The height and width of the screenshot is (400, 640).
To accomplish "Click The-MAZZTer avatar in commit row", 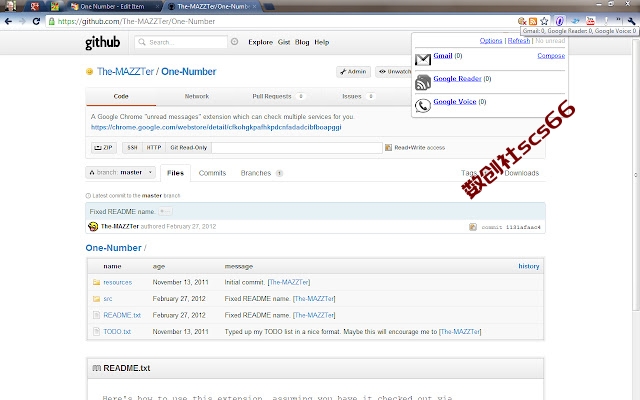I will (93, 226).
